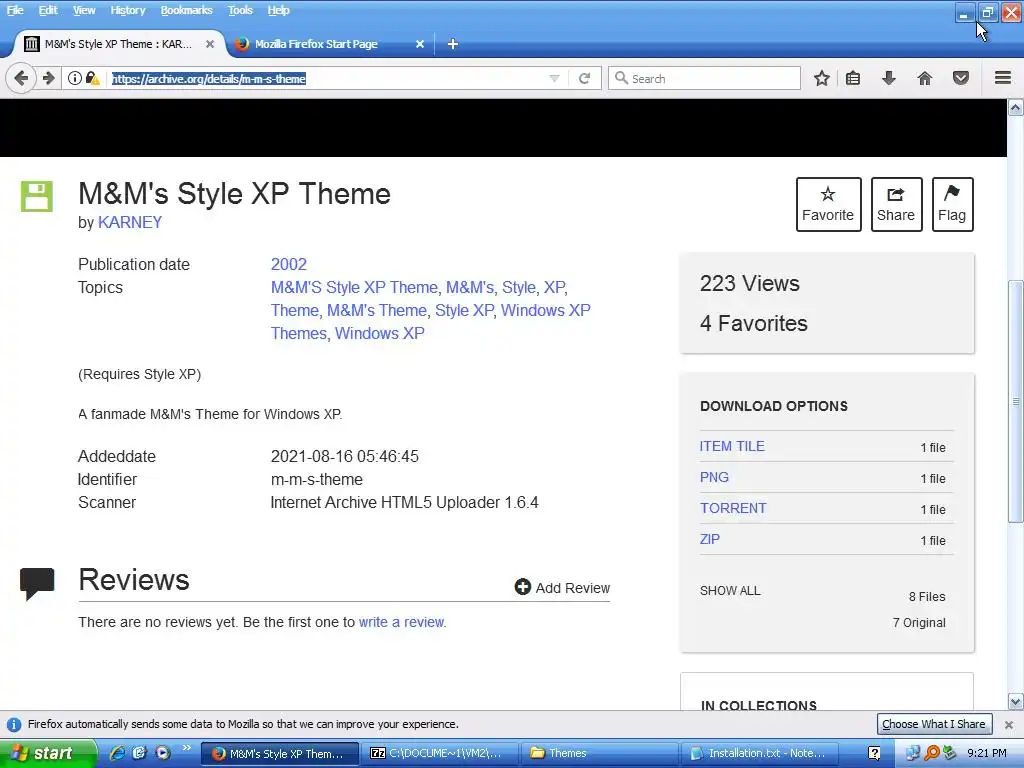1024x768 pixels.
Task: Click the scrollbar up arrow
Action: [1016, 107]
